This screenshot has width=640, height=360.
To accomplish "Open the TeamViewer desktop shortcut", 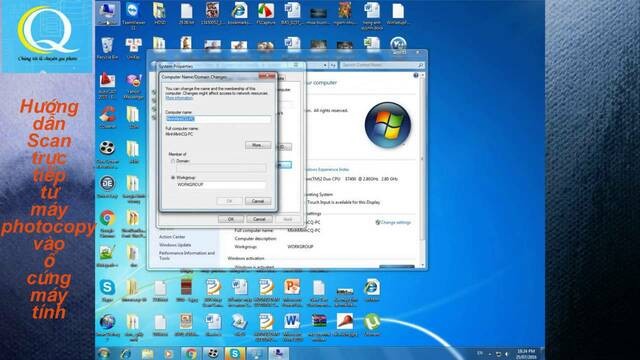I will click(133, 14).
